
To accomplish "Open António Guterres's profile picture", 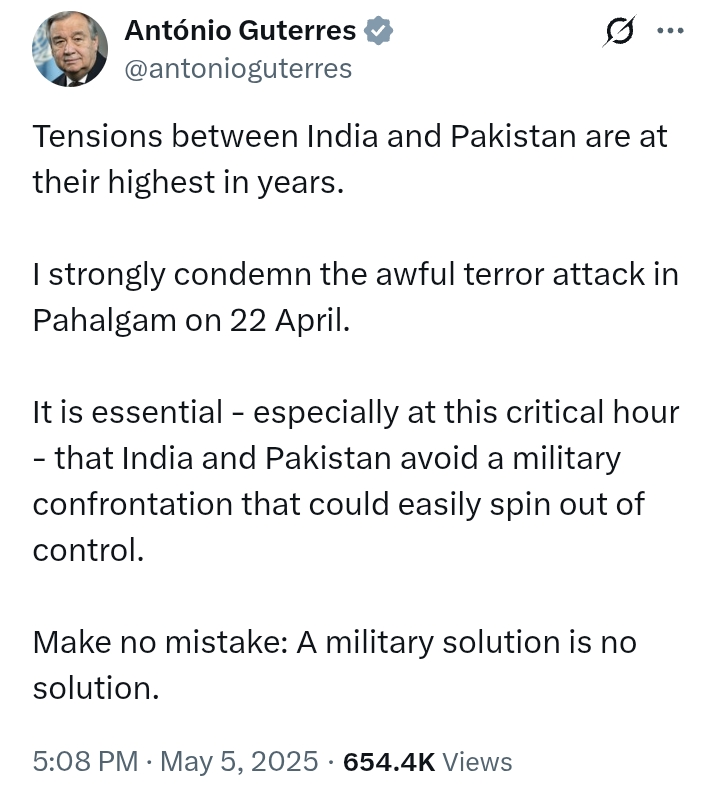I will [x=69, y=49].
